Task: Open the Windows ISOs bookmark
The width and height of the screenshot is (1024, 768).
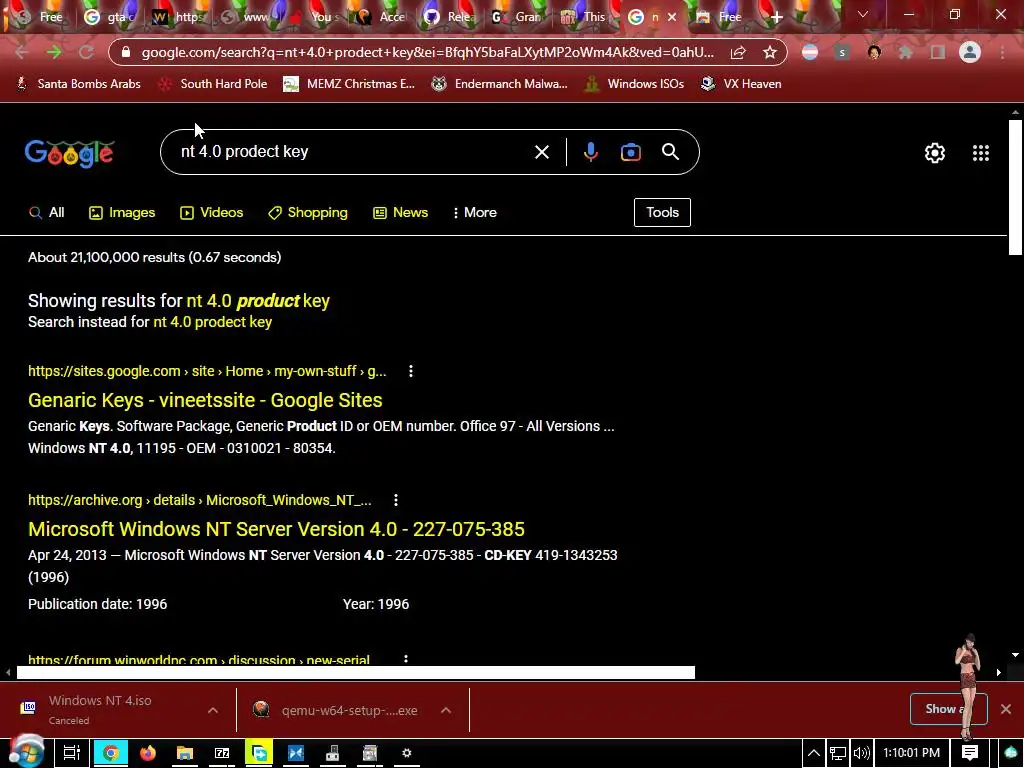Action: tap(634, 84)
